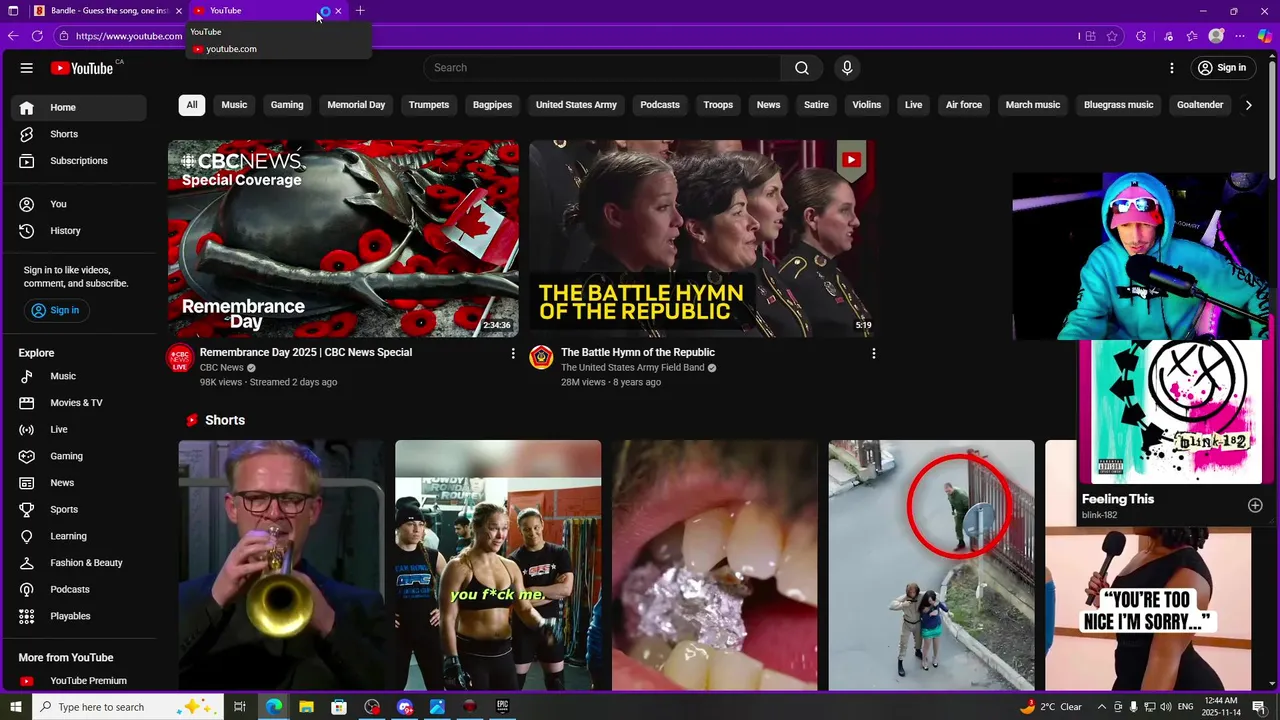Select the All filter chip
The image size is (1280, 720).
tap(192, 105)
